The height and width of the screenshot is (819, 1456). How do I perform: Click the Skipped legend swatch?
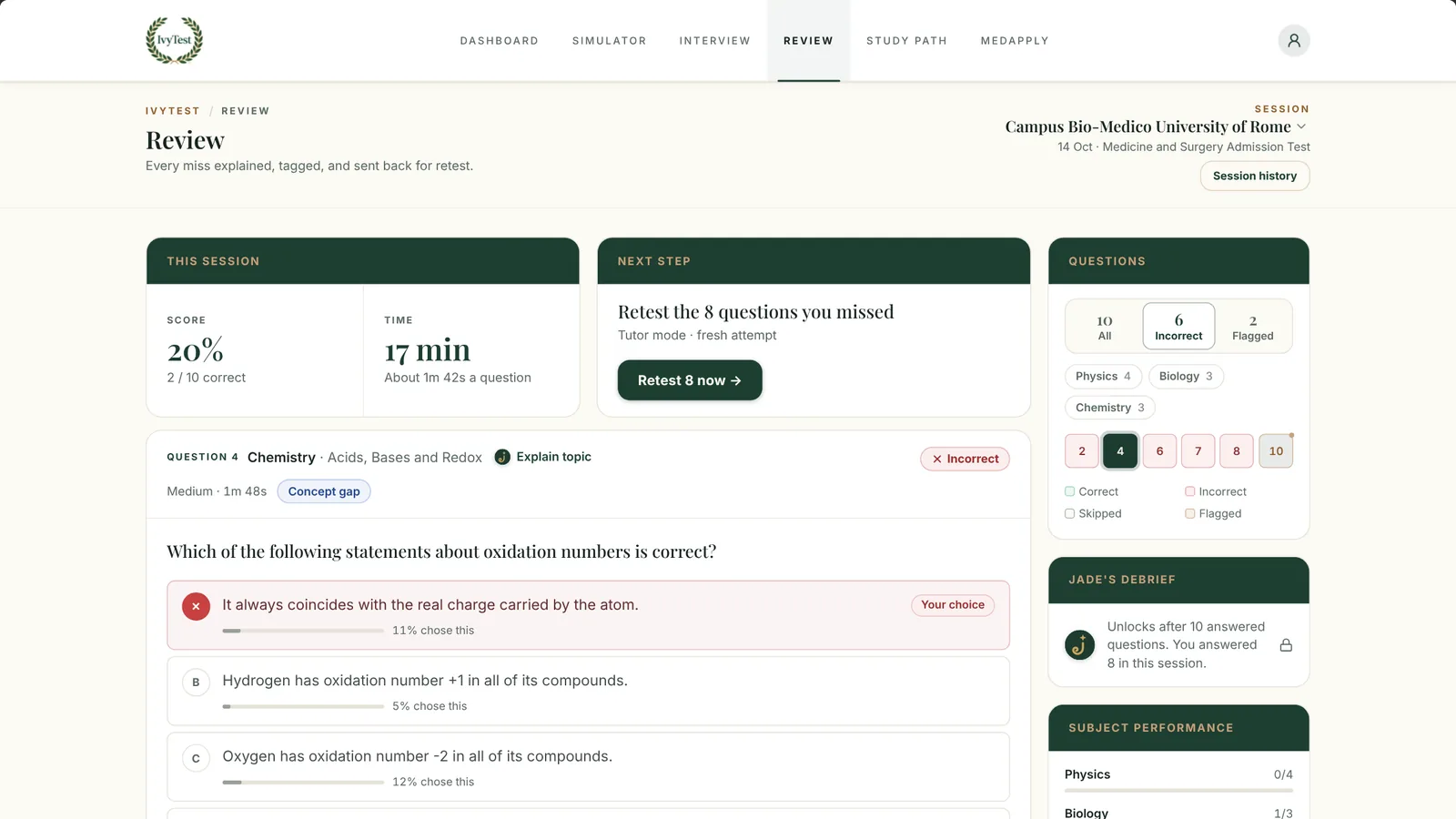coord(1069,513)
